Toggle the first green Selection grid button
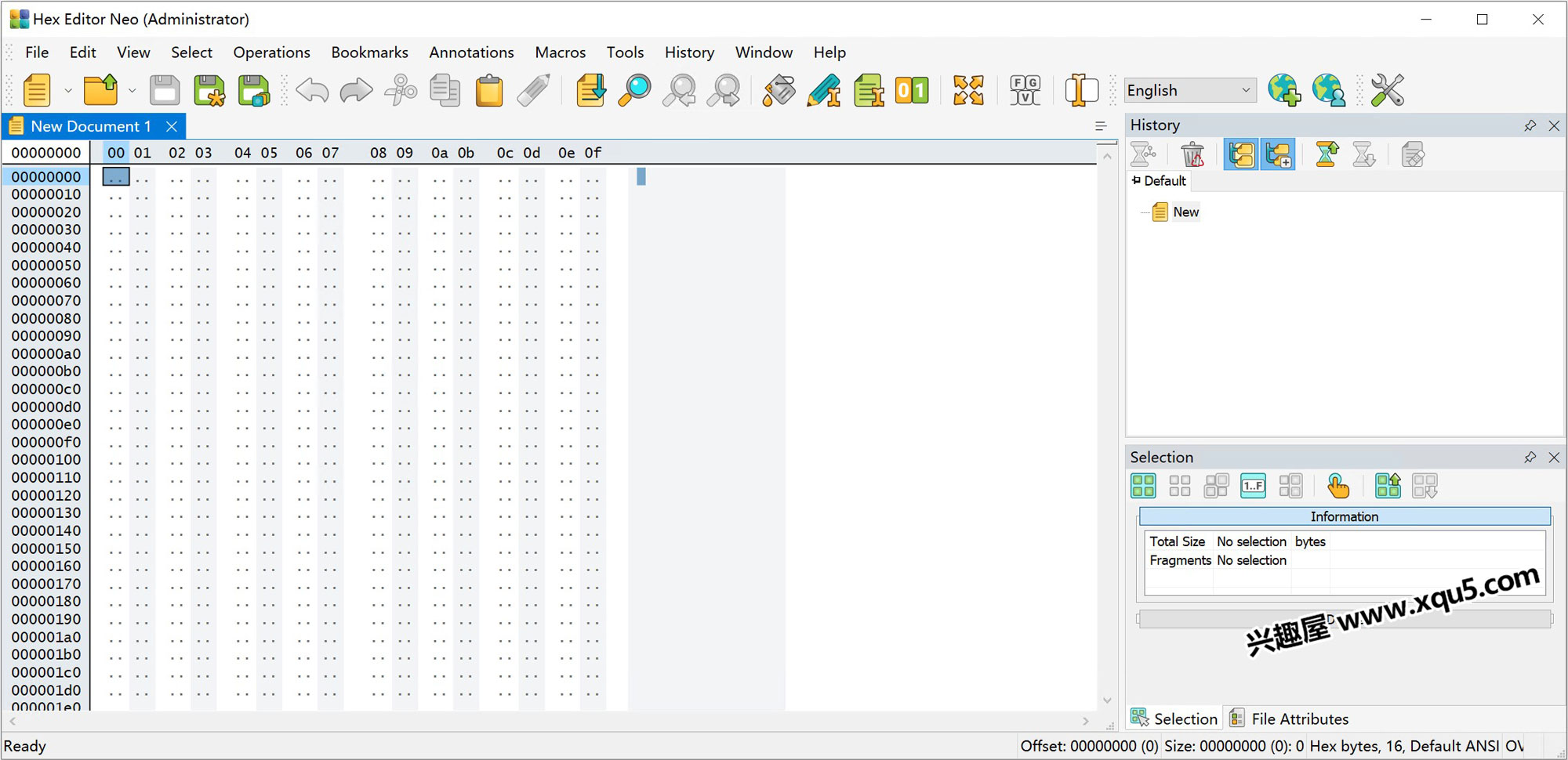 point(1143,486)
